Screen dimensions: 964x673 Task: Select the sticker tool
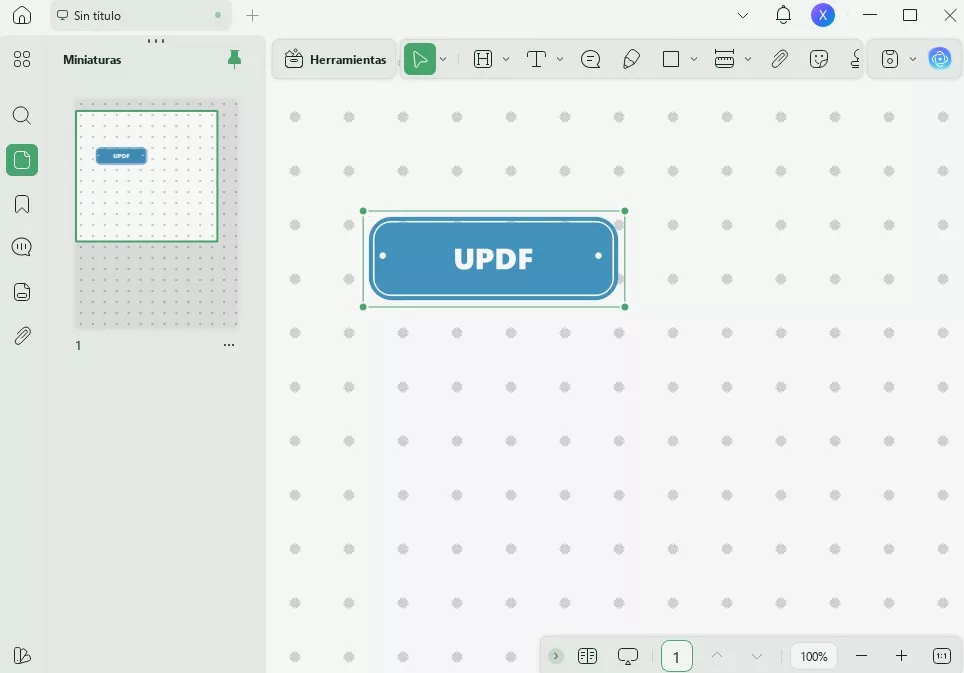819,59
